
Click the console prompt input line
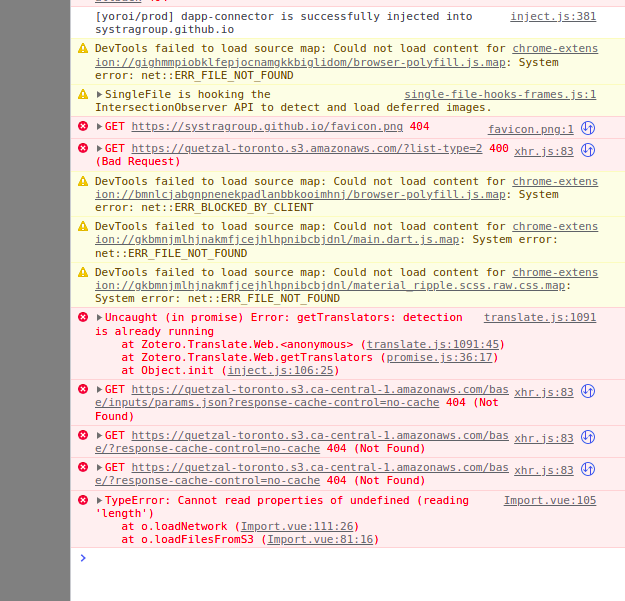(347, 558)
